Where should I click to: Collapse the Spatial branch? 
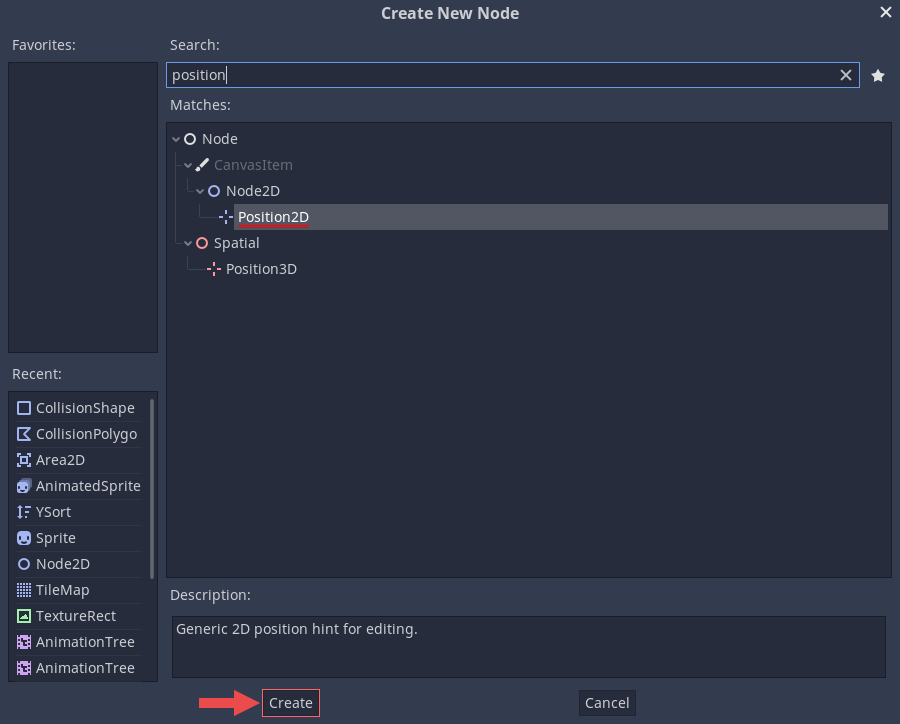tap(188, 243)
